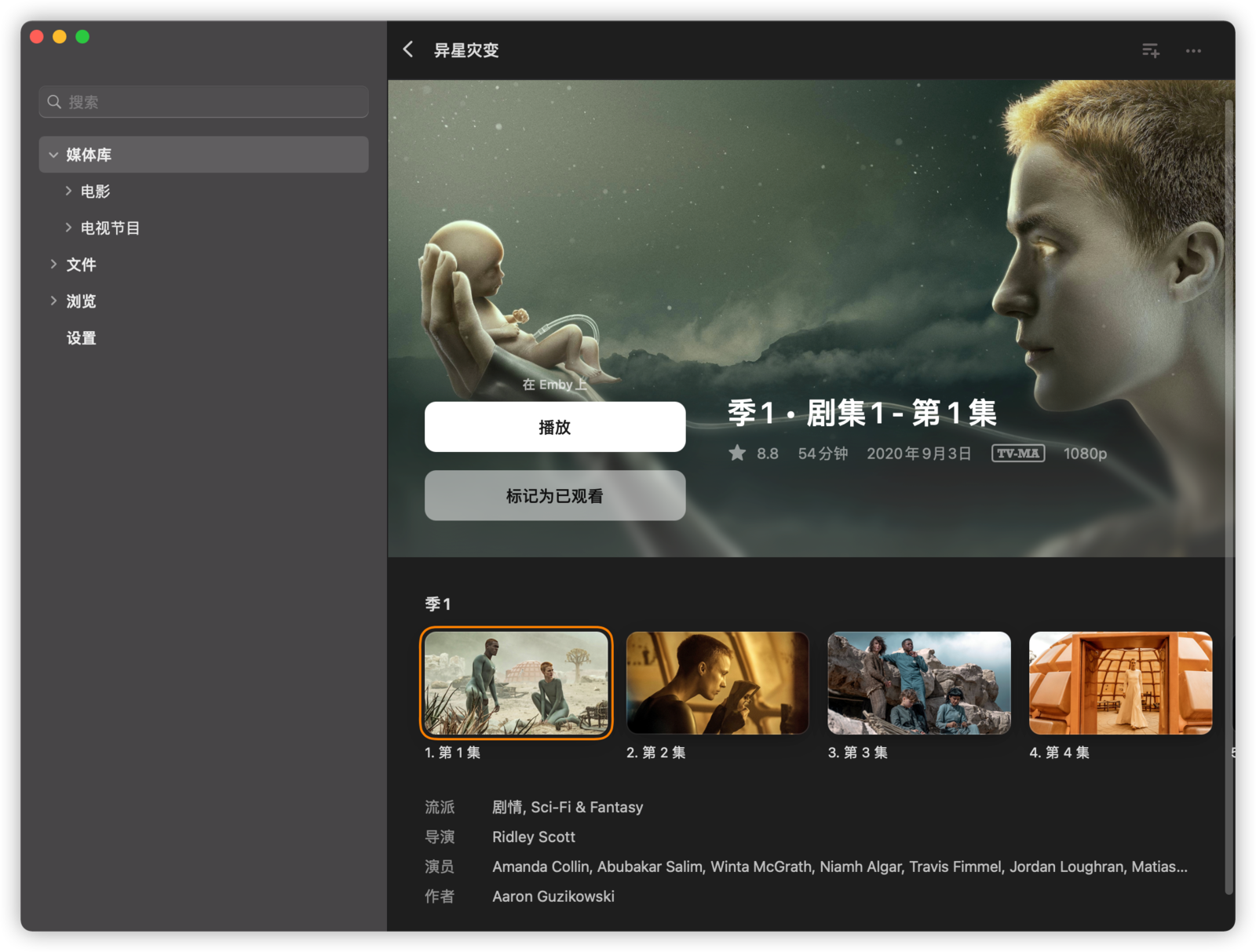Screen dimensions: 1256x952
Task: Click the '季 1 · 剧集 1 - 第 1 集' title
Action: [x=862, y=413]
